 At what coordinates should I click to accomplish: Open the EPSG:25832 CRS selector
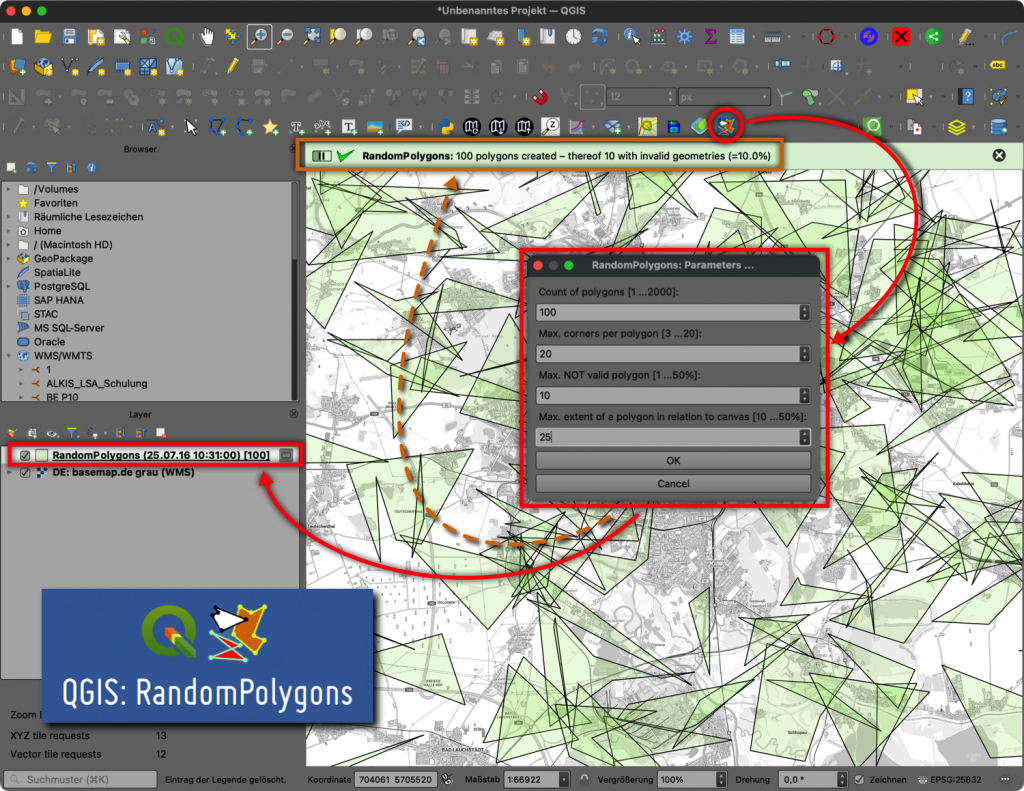(x=950, y=779)
